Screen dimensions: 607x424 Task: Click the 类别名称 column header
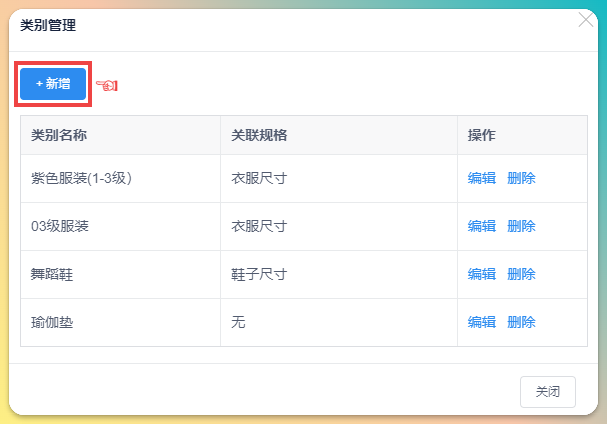click(x=120, y=135)
